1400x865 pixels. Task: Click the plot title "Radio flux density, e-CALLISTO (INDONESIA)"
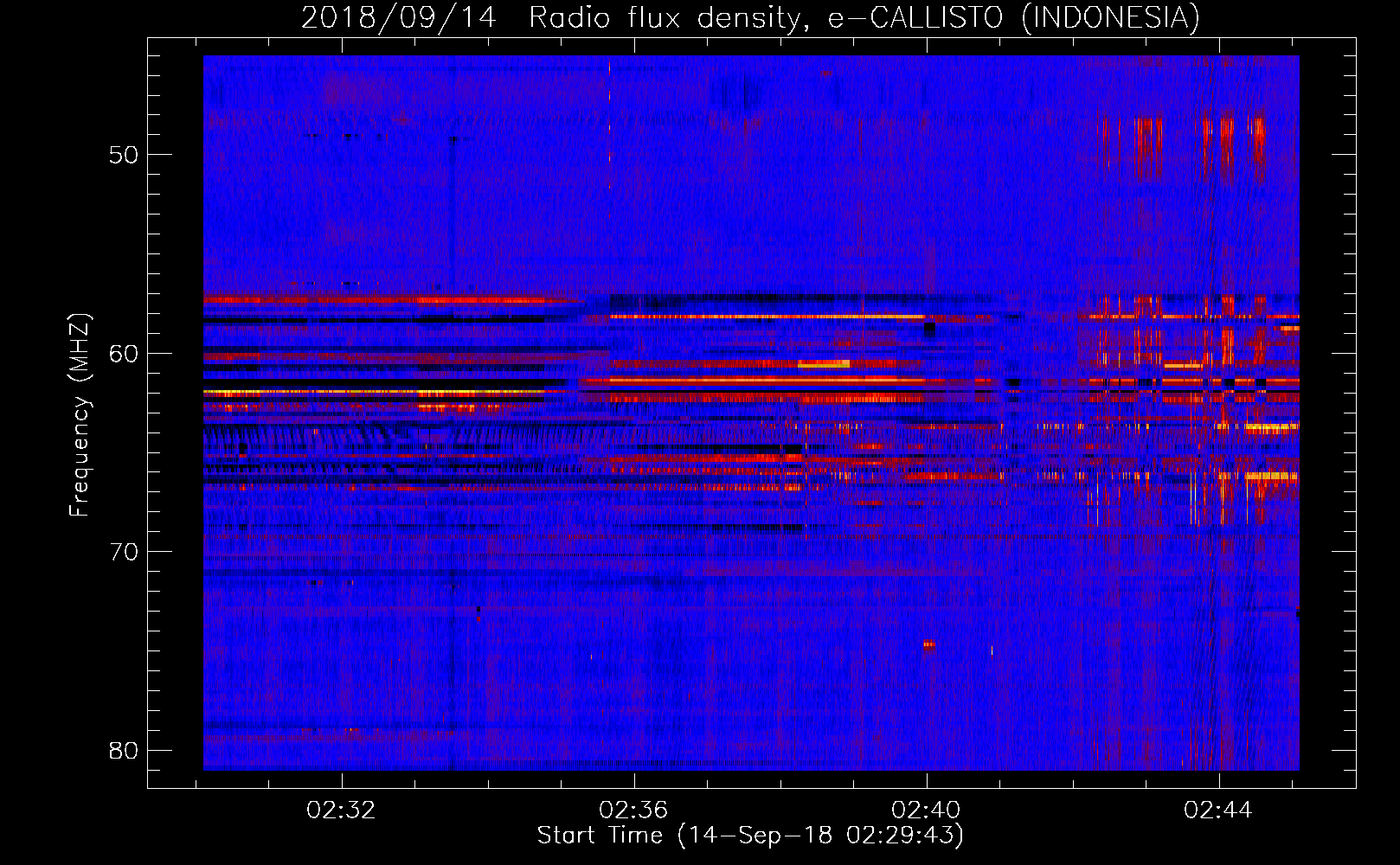(864, 17)
